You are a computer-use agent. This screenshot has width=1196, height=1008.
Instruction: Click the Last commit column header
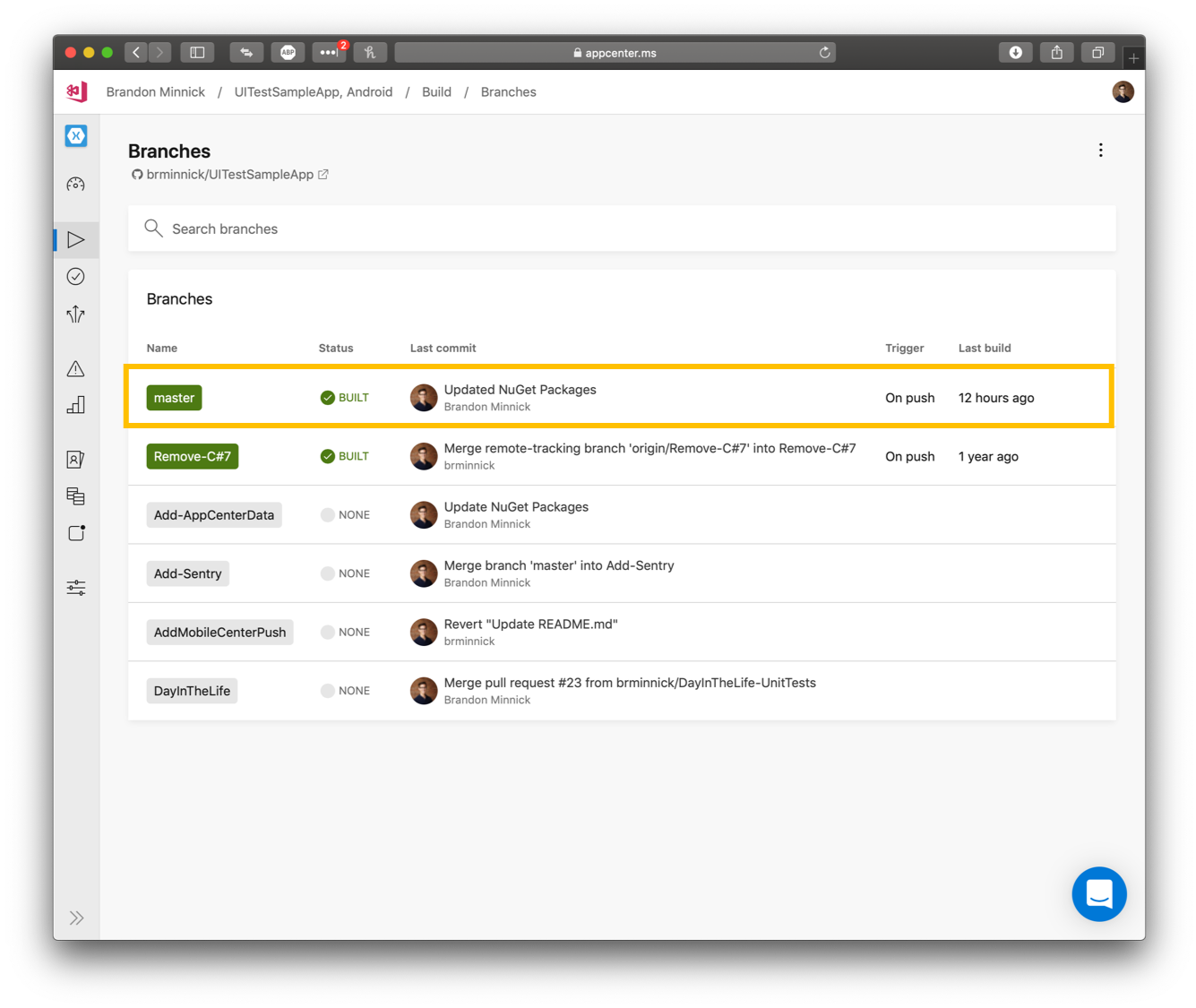click(x=443, y=348)
